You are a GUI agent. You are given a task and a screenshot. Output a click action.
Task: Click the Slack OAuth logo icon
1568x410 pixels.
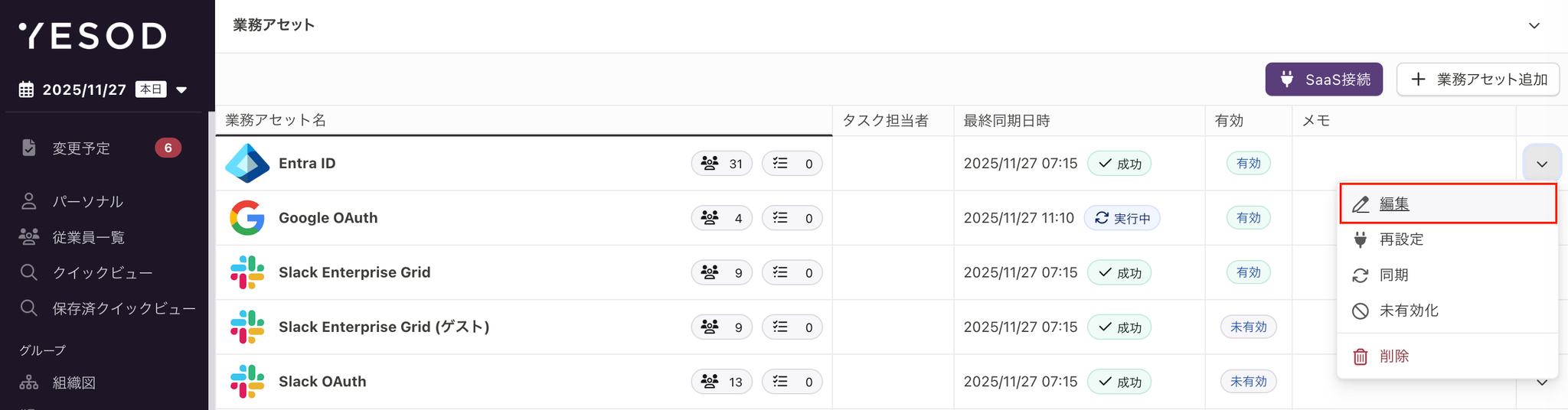pyautogui.click(x=247, y=381)
